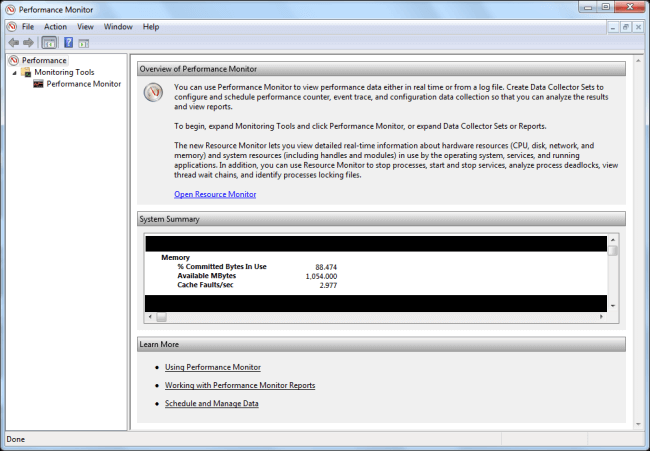Click the value 88.474
The image size is (650, 451).
(x=326, y=267)
